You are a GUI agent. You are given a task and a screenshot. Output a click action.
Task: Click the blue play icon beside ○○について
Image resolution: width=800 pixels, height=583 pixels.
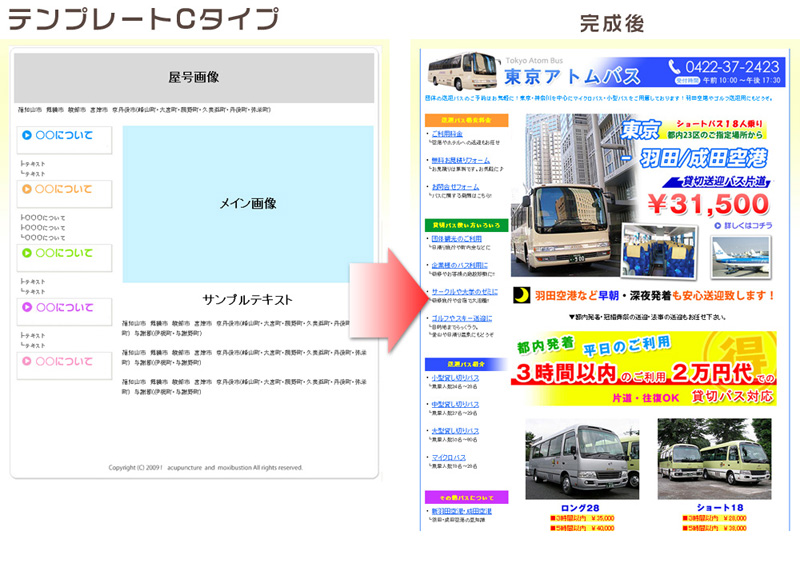[x=27, y=135]
